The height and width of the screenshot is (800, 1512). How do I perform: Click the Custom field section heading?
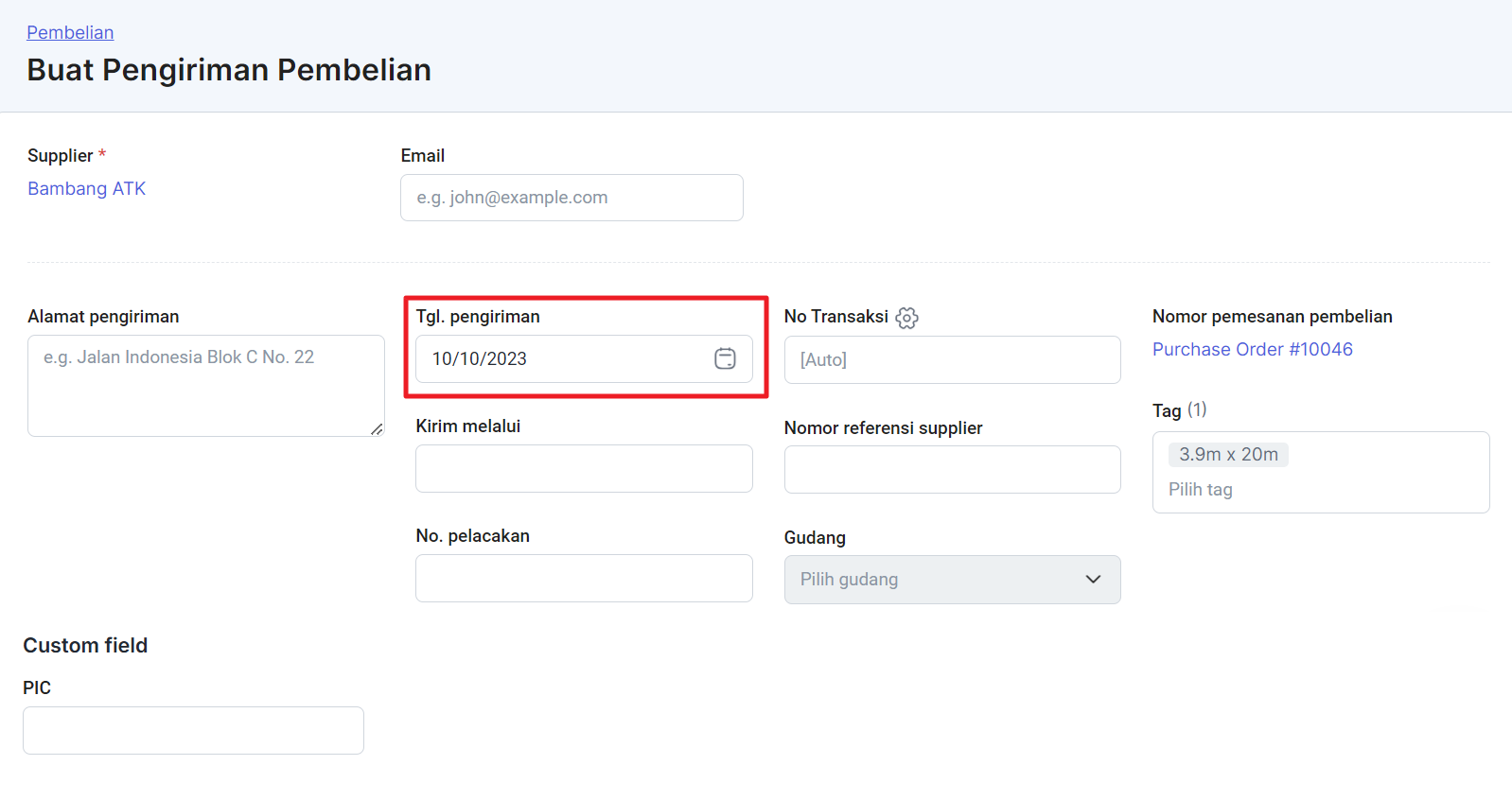click(x=85, y=646)
